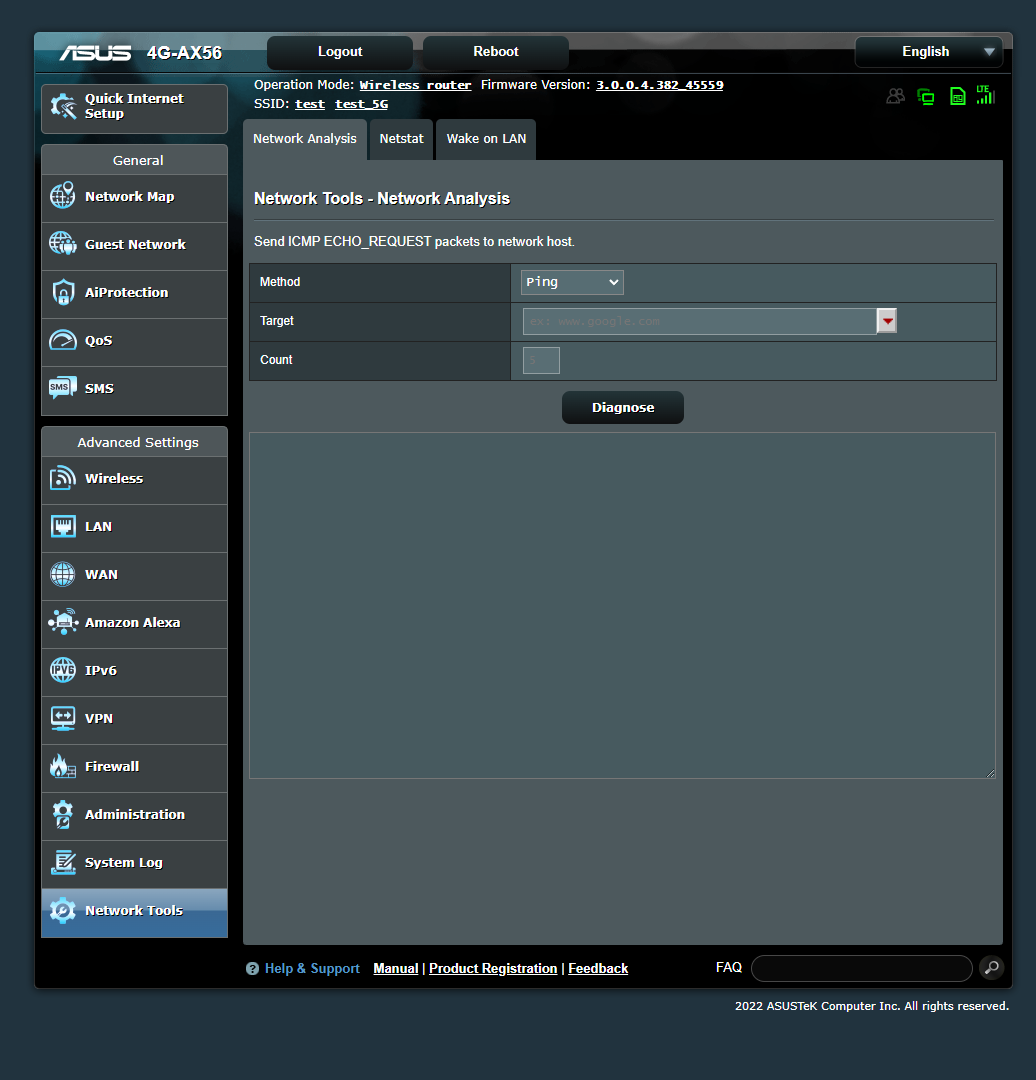1036x1080 pixels.
Task: Click the Administration gear icon
Action: click(63, 814)
